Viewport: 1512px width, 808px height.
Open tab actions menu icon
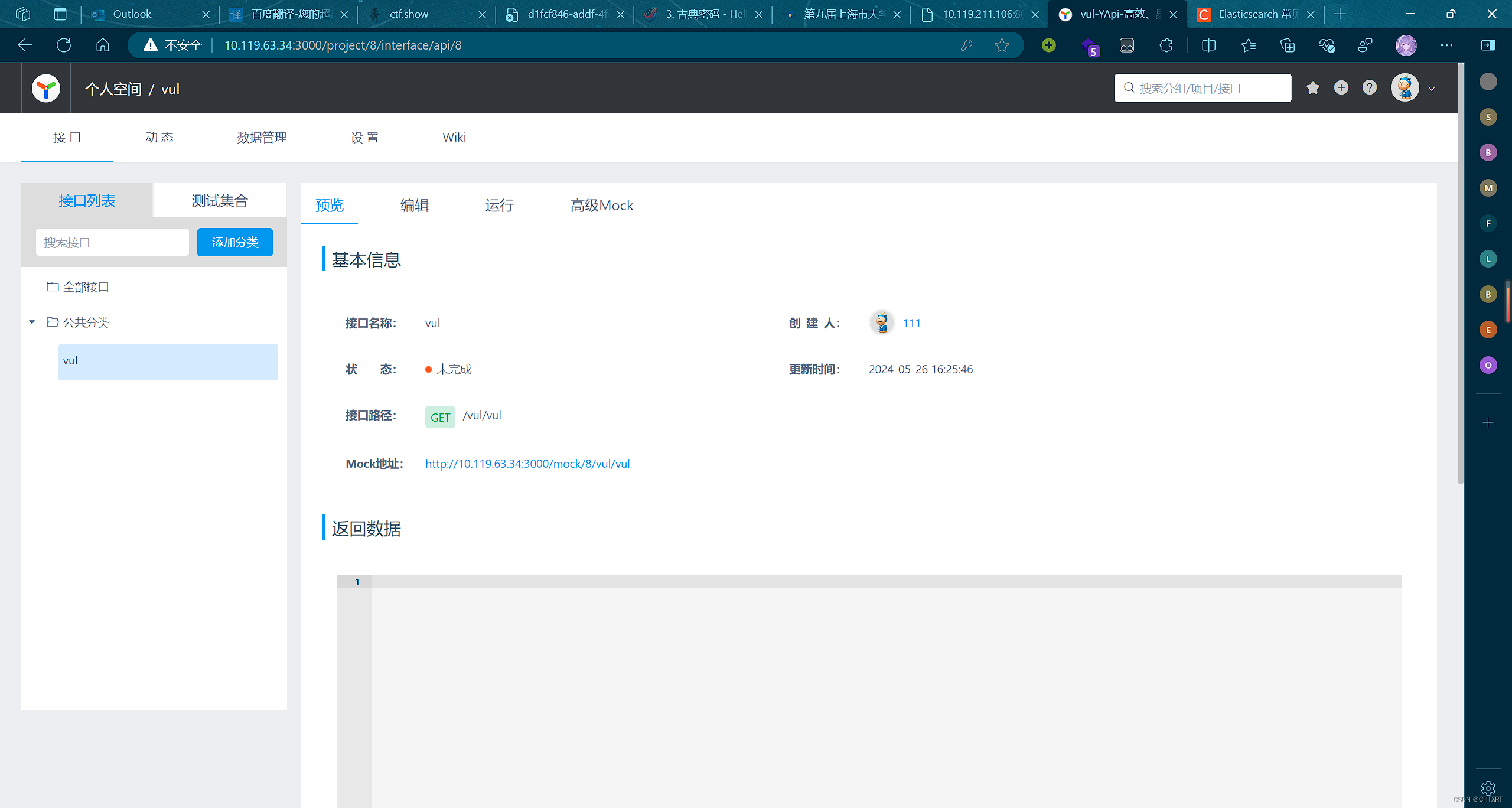[x=60, y=14]
